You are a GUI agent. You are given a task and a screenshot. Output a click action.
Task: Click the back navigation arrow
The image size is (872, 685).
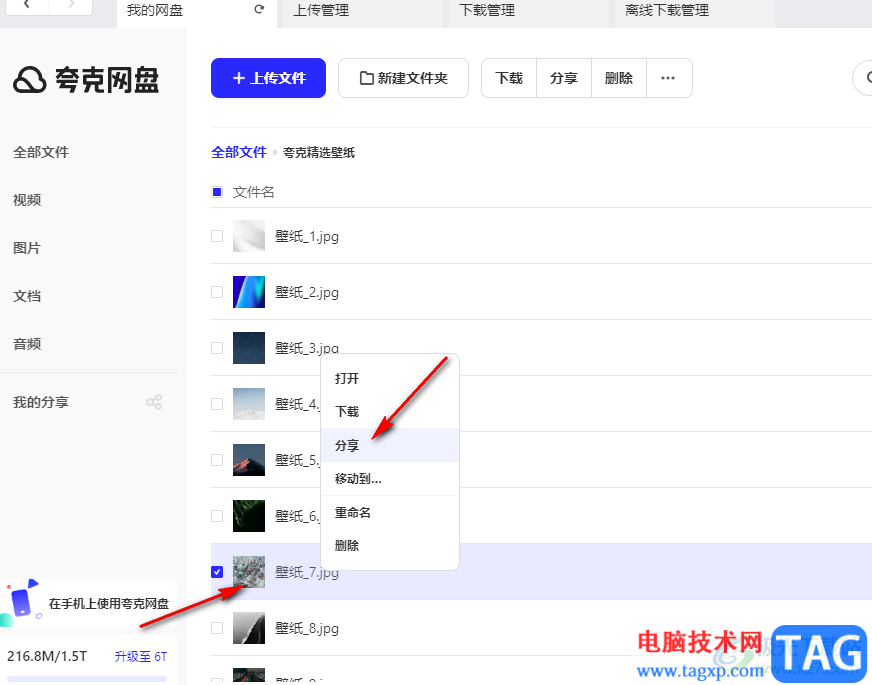pyautogui.click(x=27, y=6)
